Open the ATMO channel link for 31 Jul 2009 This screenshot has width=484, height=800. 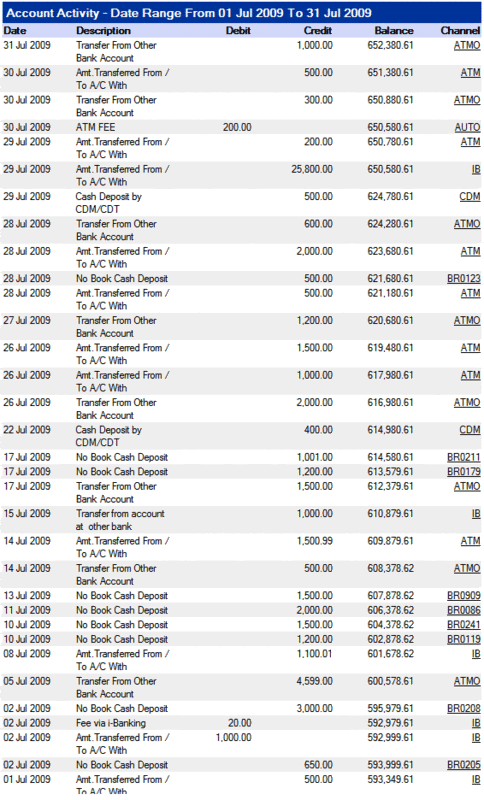tap(467, 45)
